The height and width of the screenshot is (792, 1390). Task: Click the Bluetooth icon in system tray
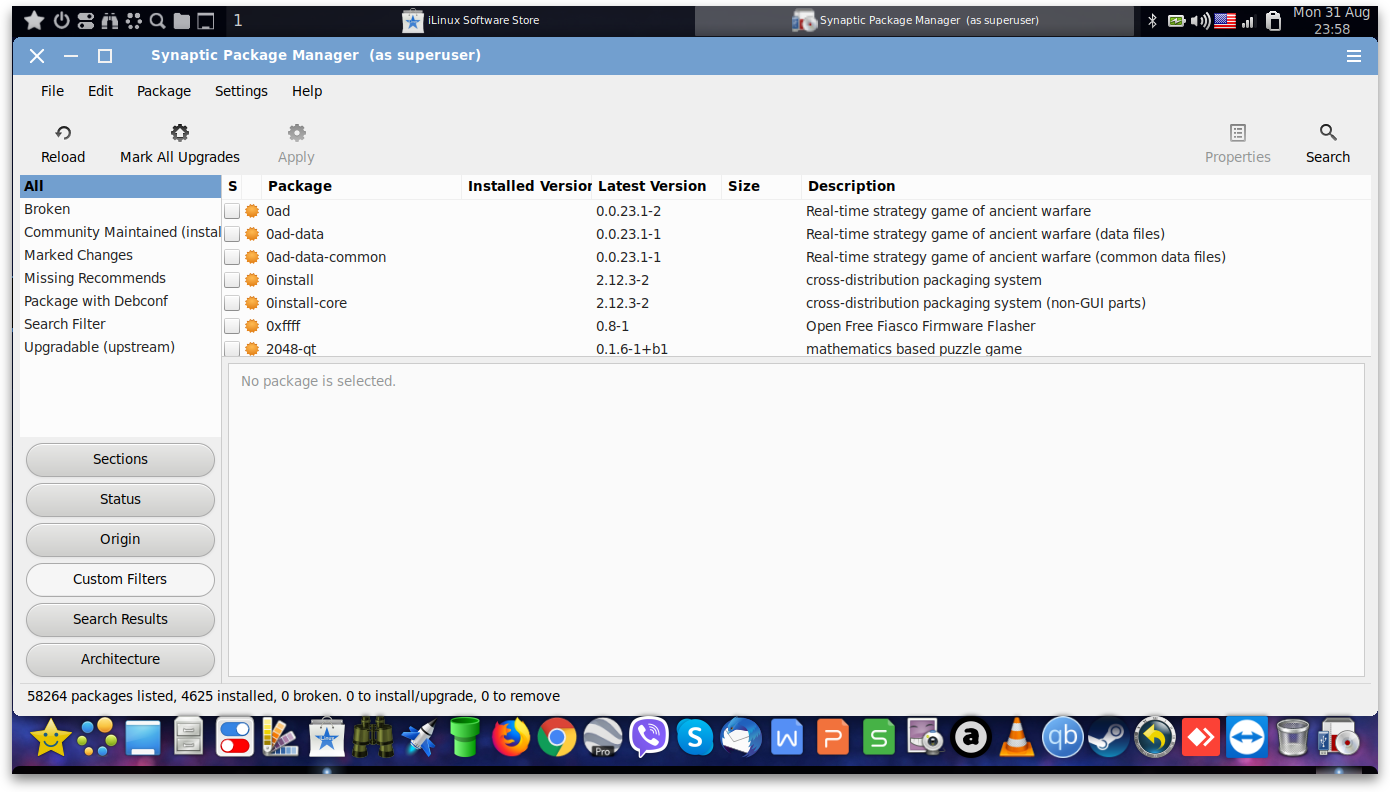pos(1152,20)
